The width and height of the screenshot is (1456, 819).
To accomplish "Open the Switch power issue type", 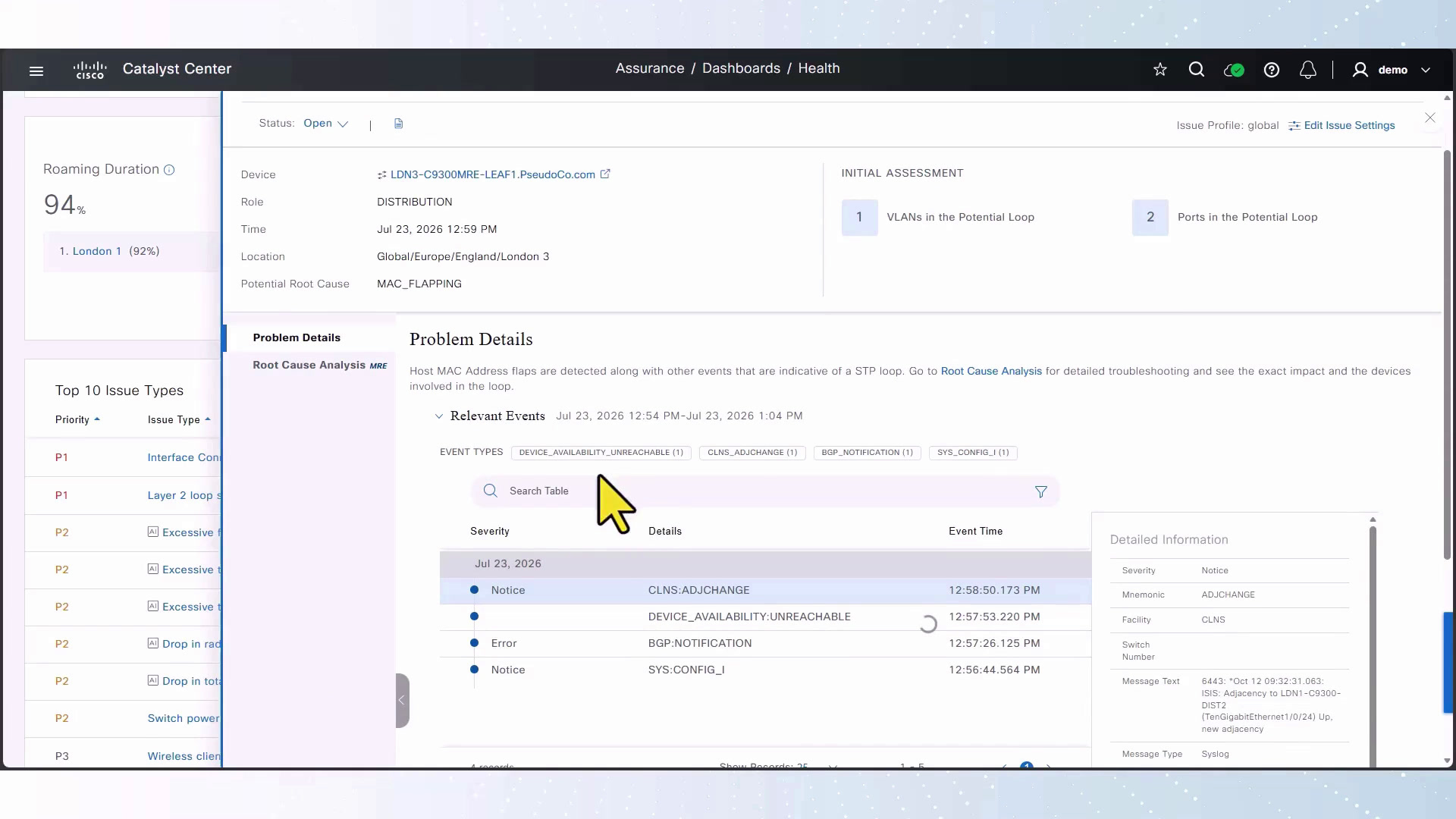I will pos(184,718).
